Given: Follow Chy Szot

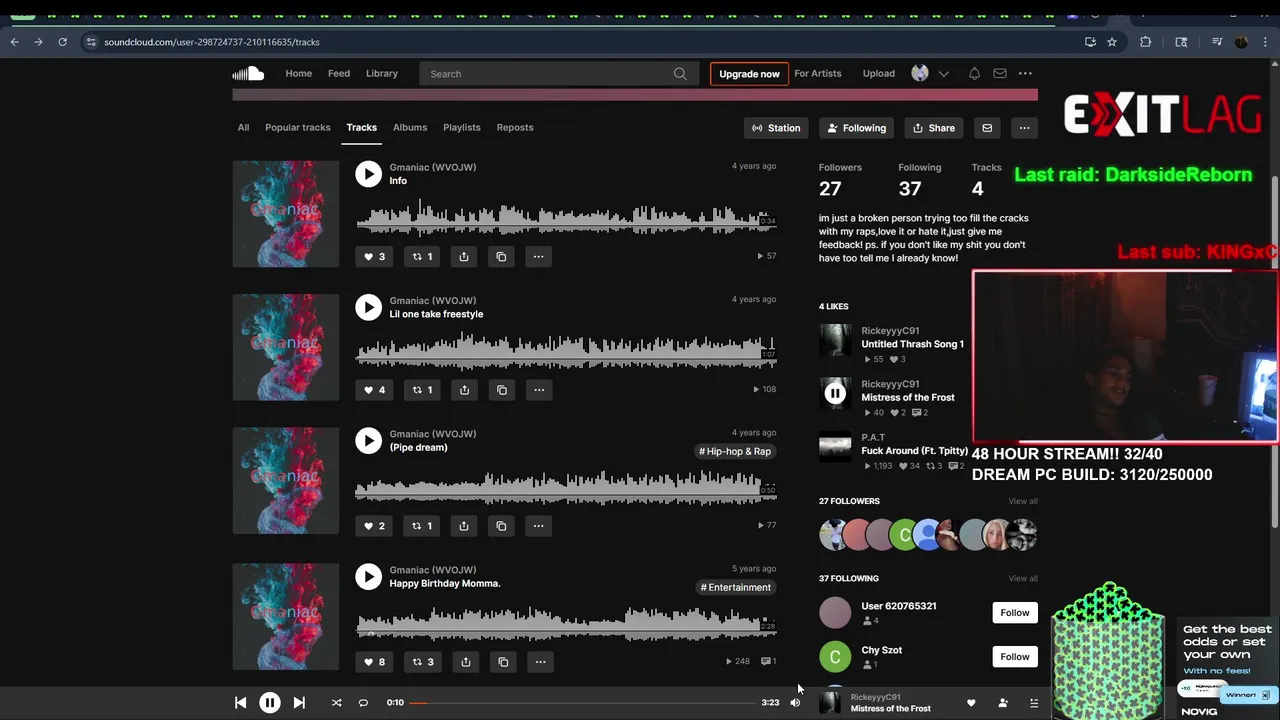Looking at the screenshot, I should click(1015, 657).
